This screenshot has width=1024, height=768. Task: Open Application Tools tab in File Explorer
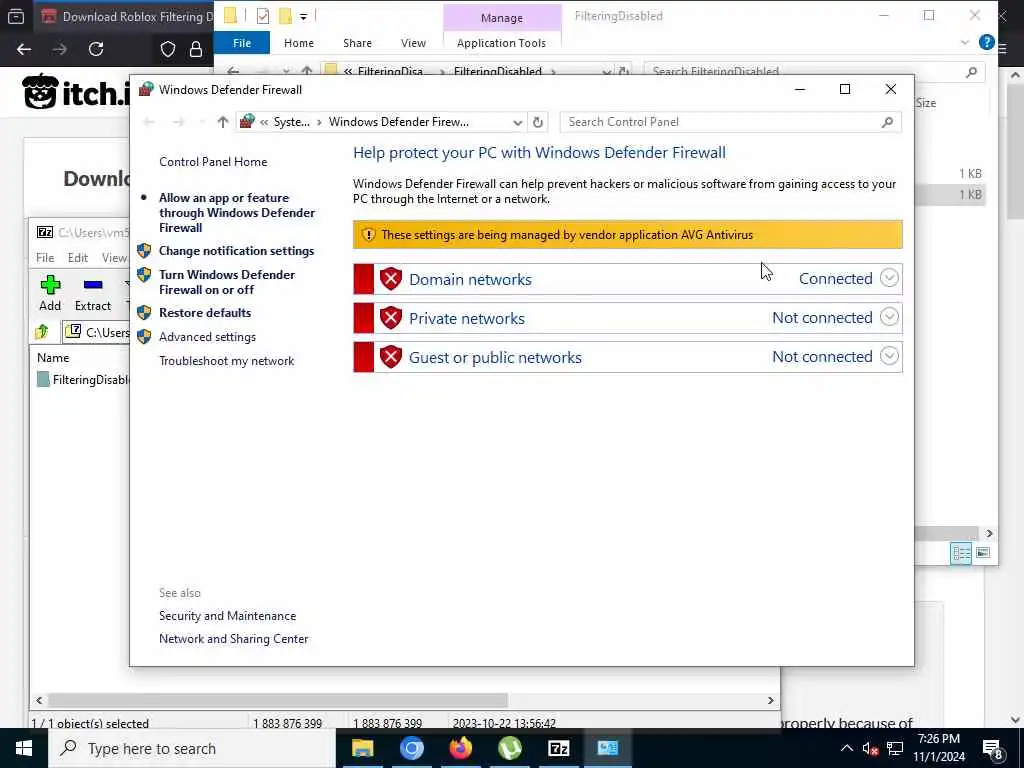click(x=501, y=43)
